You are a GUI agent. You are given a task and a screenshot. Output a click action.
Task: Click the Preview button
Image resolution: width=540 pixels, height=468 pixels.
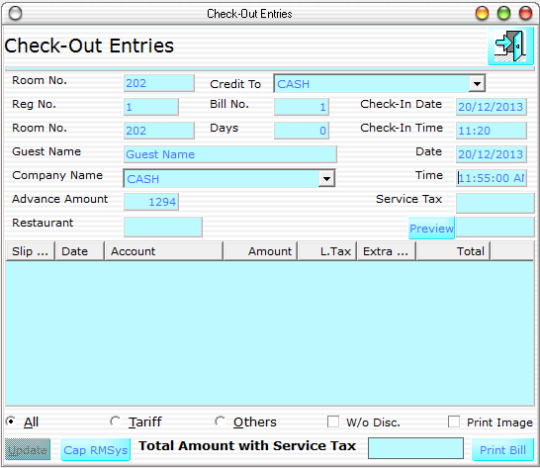pyautogui.click(x=432, y=228)
